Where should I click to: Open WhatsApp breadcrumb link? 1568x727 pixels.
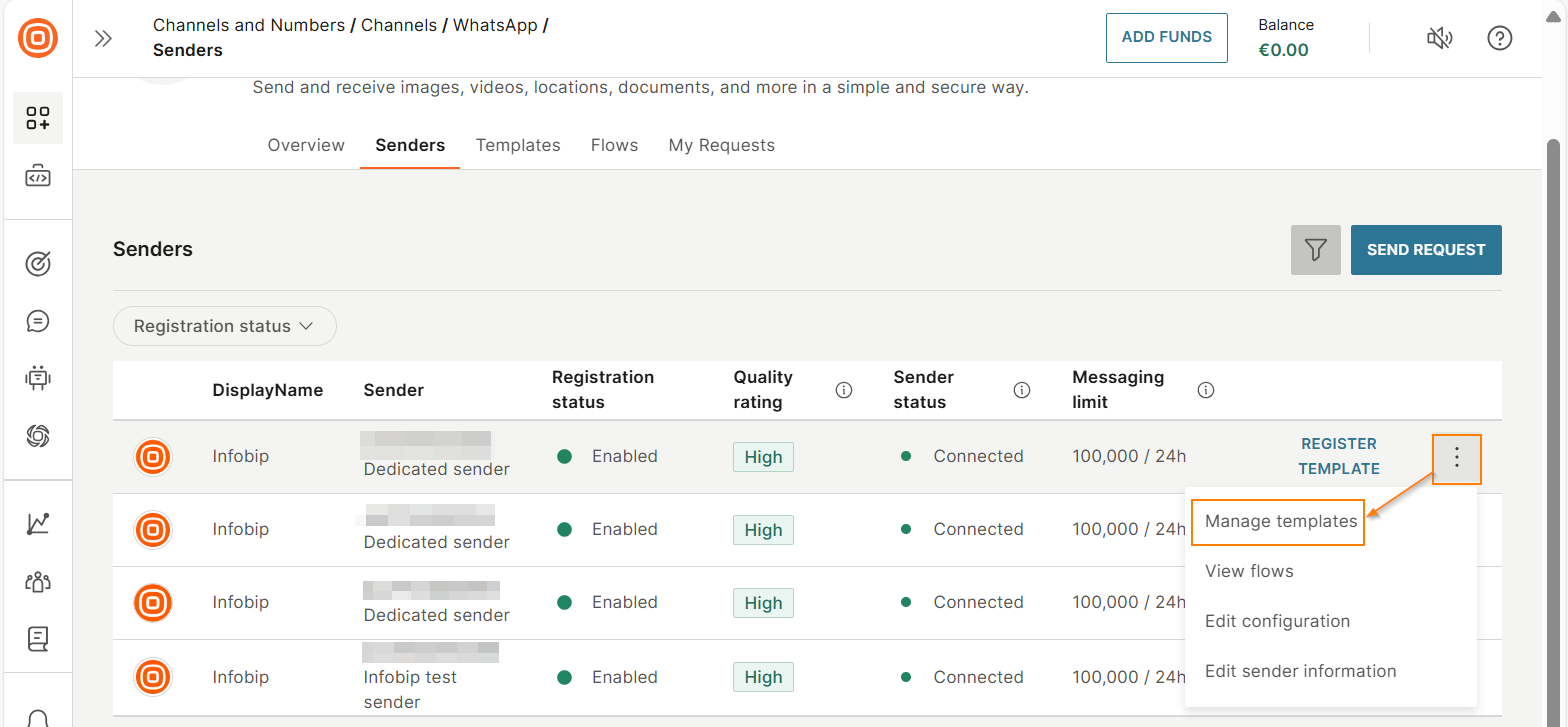click(495, 25)
